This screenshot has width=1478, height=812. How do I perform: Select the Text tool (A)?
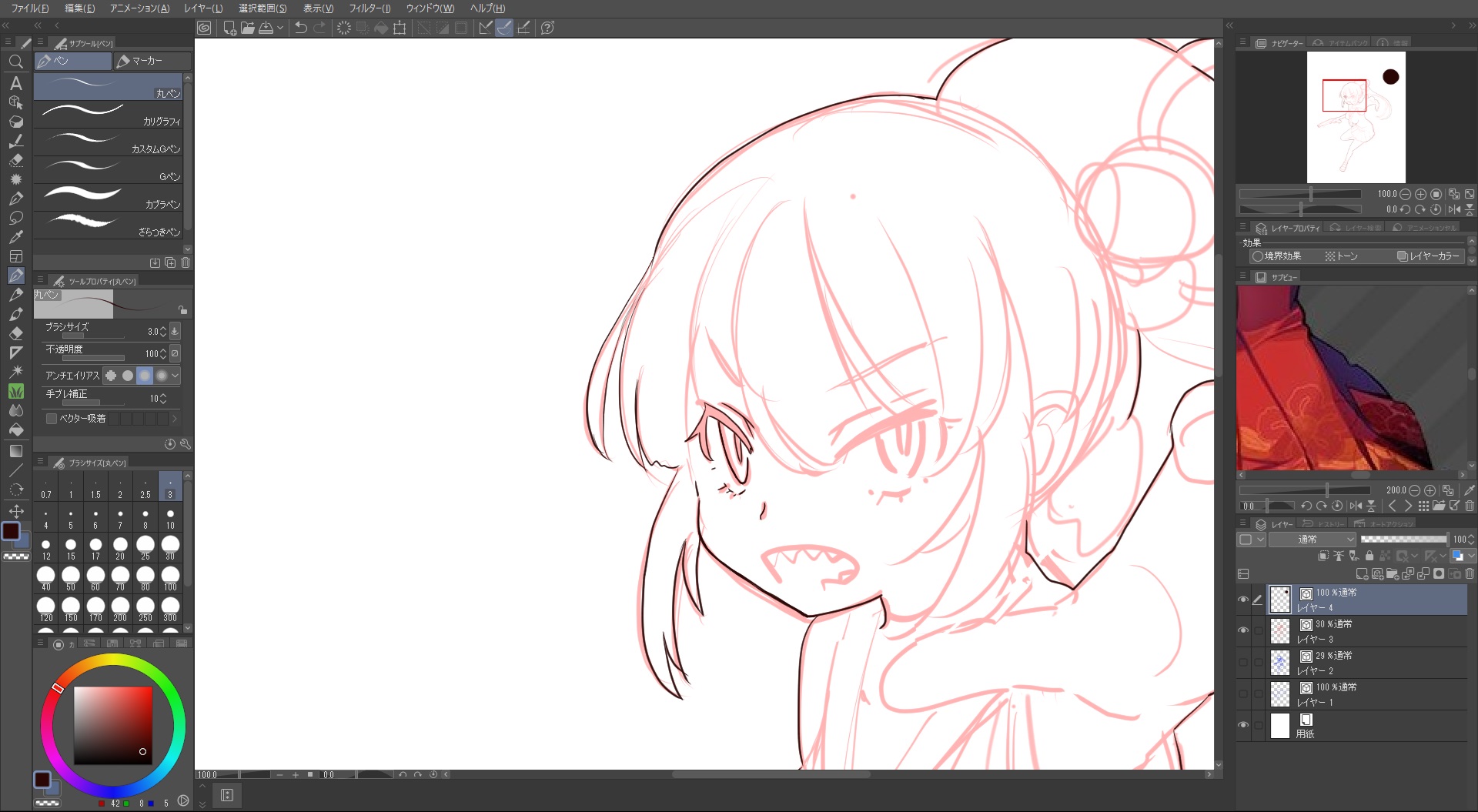pyautogui.click(x=15, y=83)
